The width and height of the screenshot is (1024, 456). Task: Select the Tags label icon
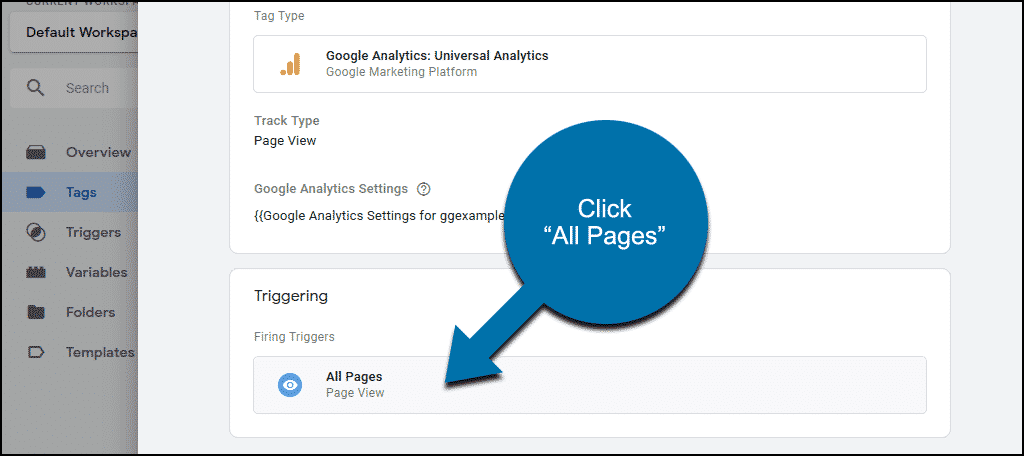35,192
